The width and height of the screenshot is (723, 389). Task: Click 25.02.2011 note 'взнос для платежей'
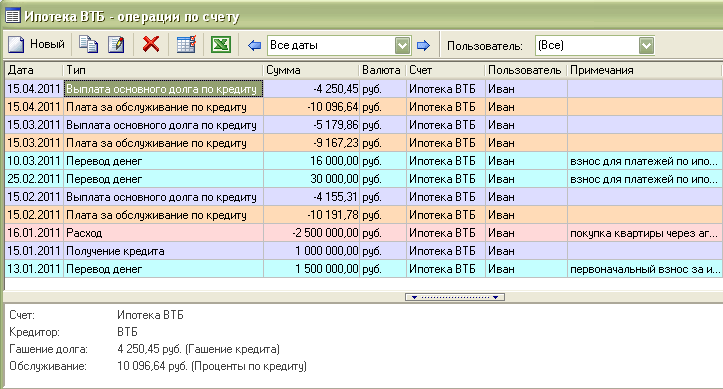pyautogui.click(x=644, y=179)
